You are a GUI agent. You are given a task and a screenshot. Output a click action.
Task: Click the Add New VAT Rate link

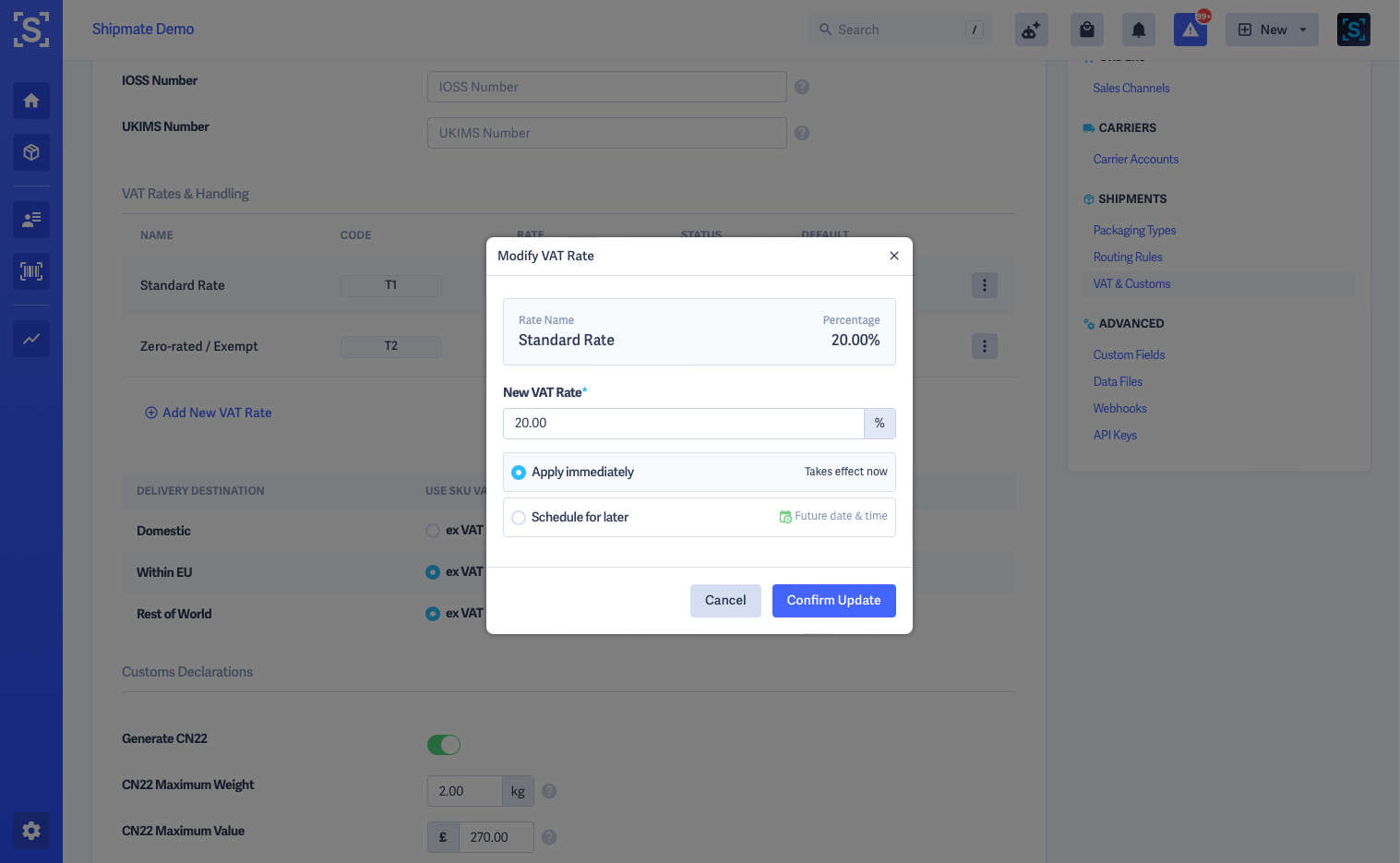(209, 413)
